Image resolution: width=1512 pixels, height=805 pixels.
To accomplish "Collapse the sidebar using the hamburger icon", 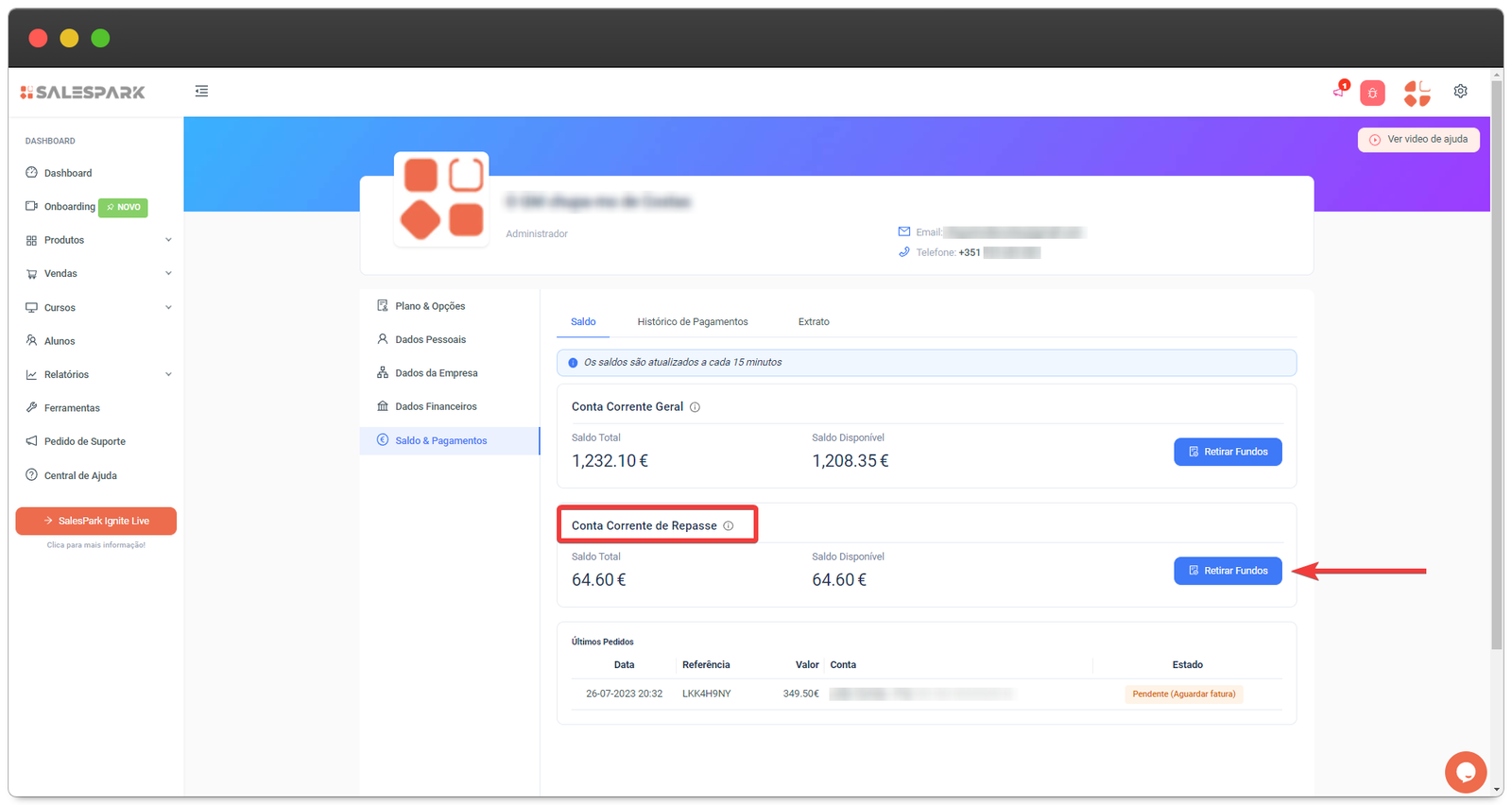I will 201,92.
